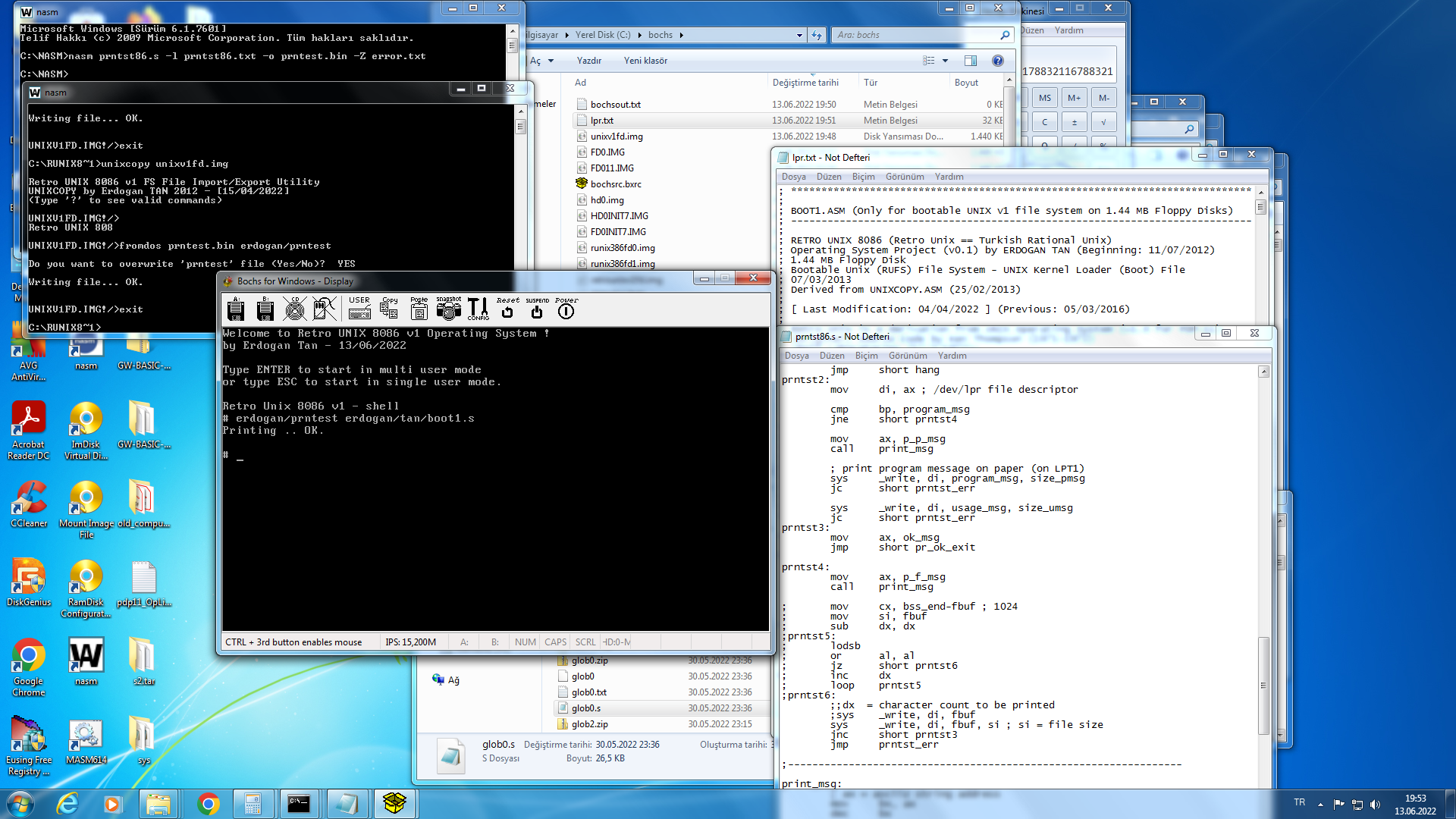Open Bochs CONFIG tools icon
This screenshot has height=819, width=1456.
pos(478,308)
